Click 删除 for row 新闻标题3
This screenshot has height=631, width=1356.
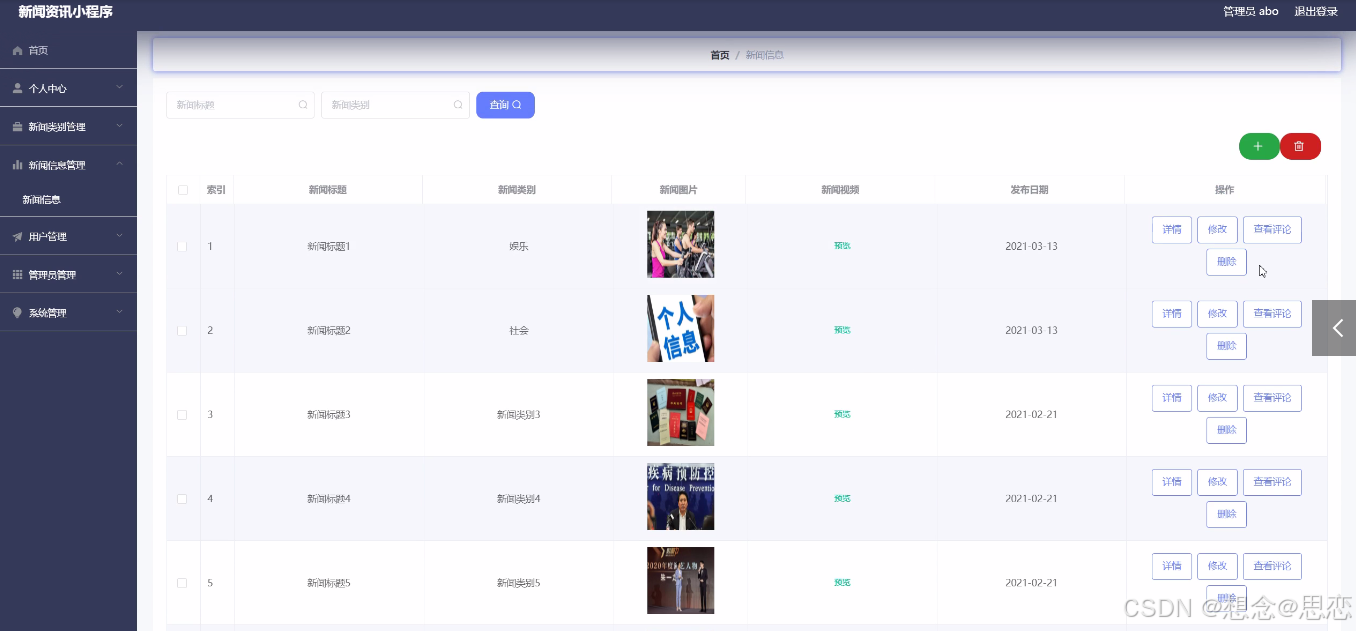pyautogui.click(x=1226, y=430)
